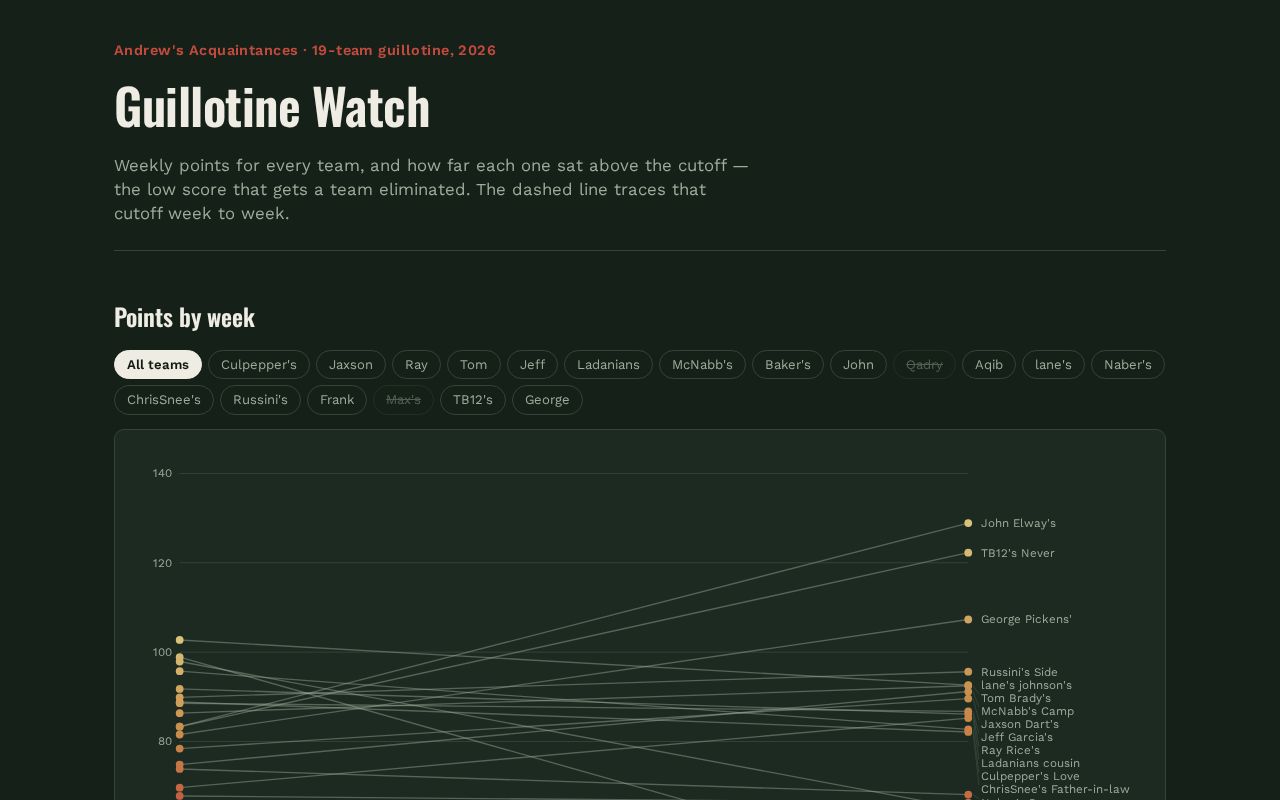Click McNabb's Camp chart label

pyautogui.click(x=1027, y=711)
